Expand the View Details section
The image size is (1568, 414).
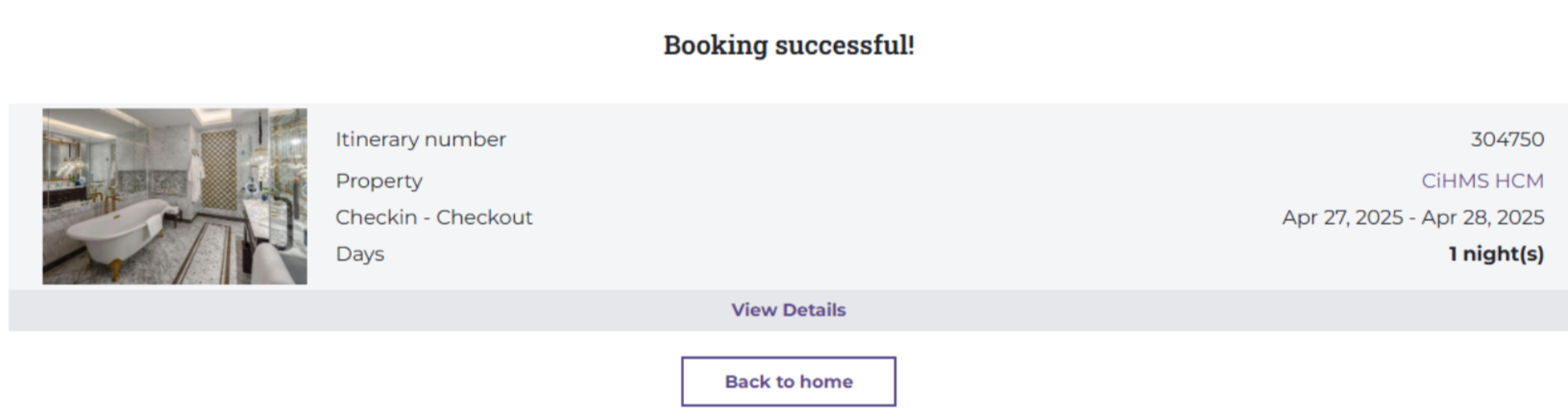788,310
